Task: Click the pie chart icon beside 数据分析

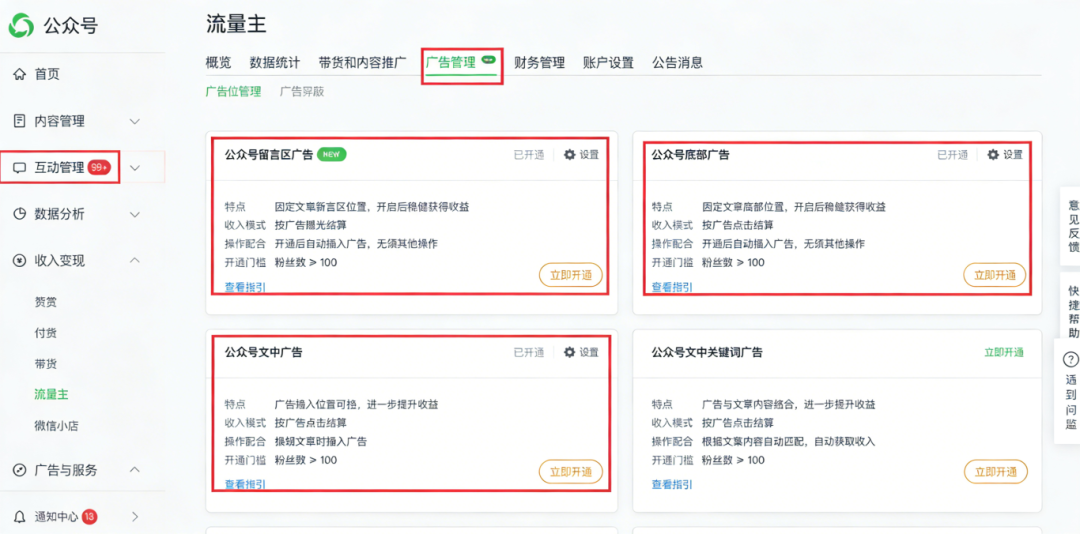Action: [20, 214]
